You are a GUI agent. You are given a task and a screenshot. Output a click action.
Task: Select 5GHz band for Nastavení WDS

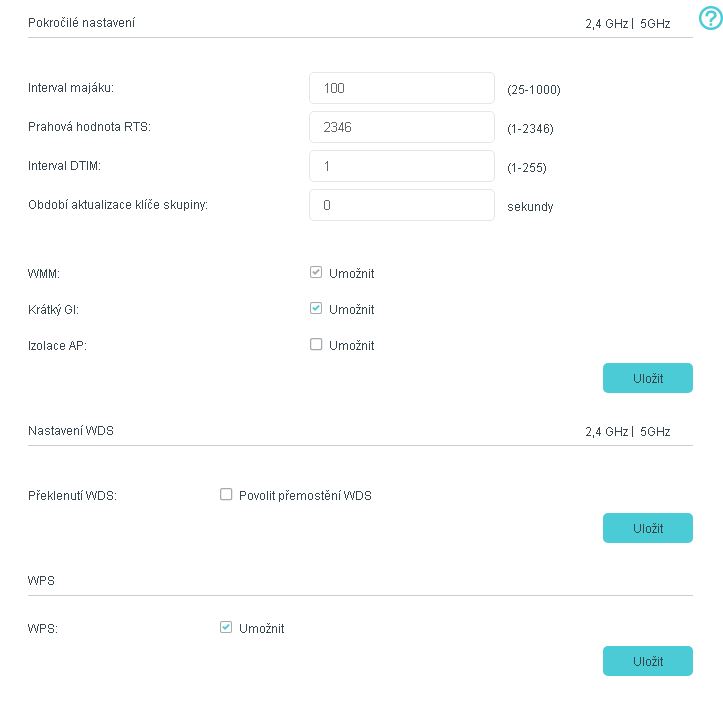pyautogui.click(x=654, y=432)
